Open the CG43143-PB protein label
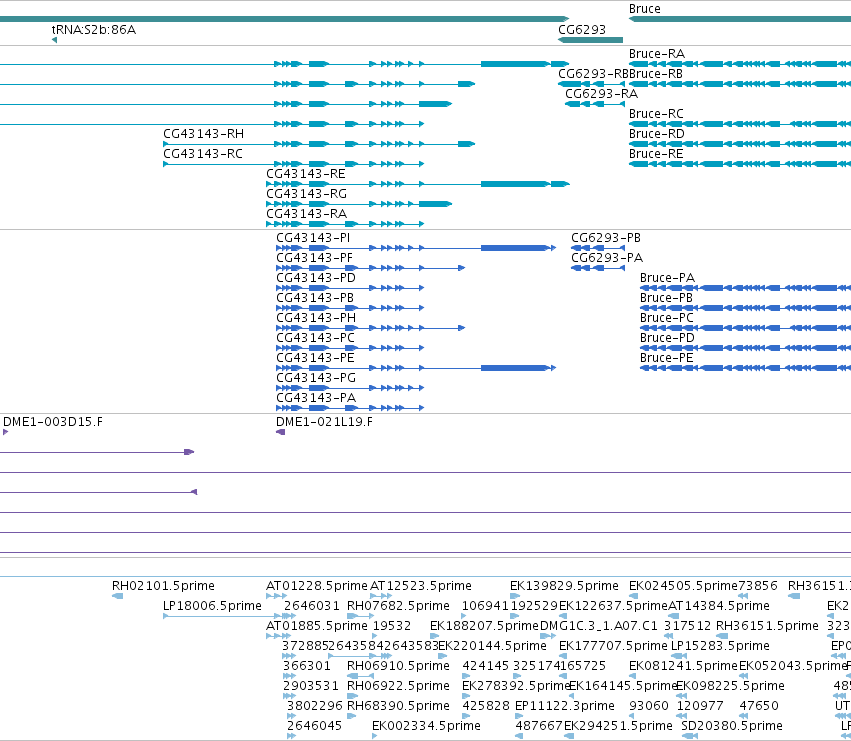The height and width of the screenshot is (741, 851). click(315, 298)
